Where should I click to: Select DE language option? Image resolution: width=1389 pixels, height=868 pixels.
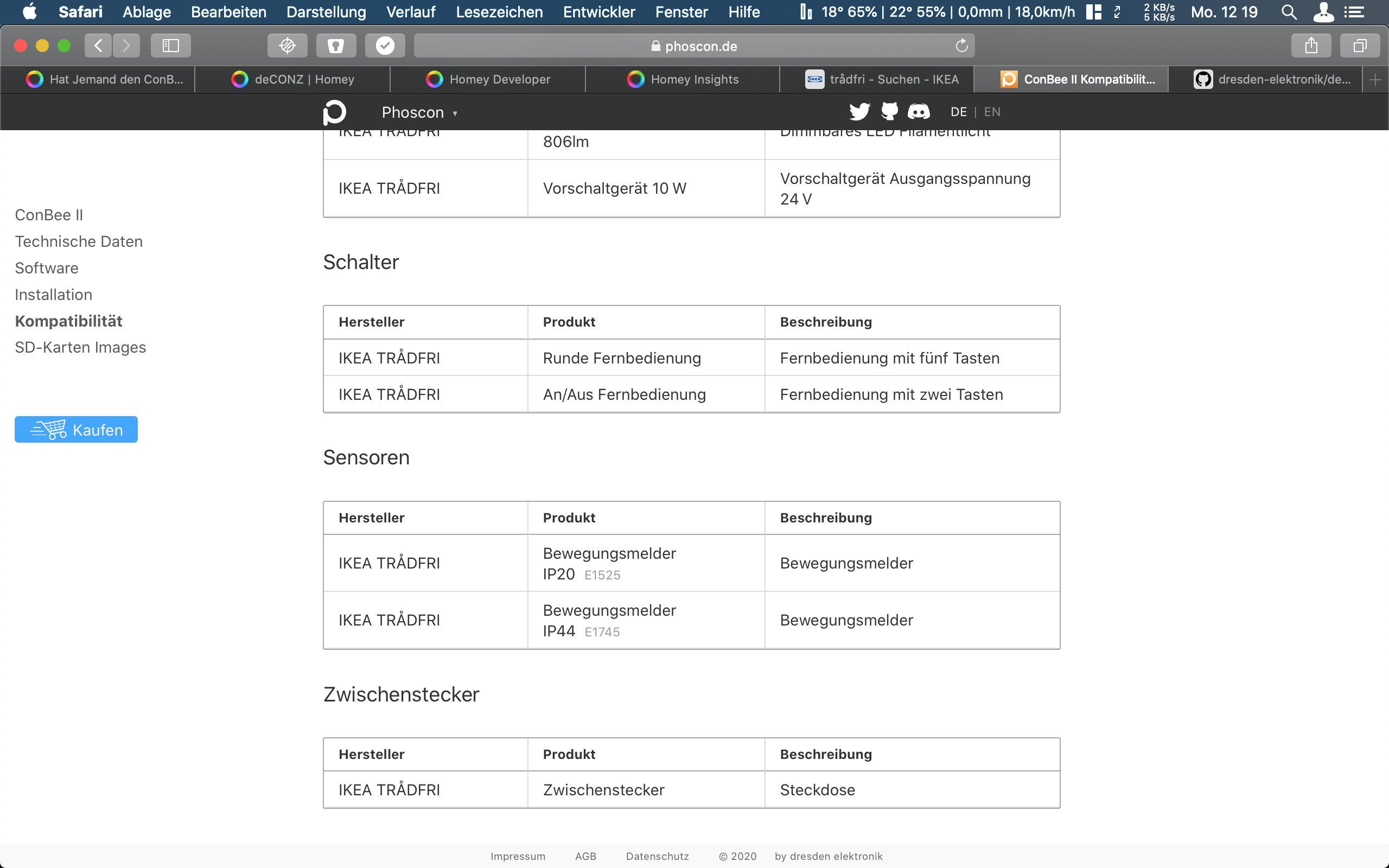pos(958,112)
